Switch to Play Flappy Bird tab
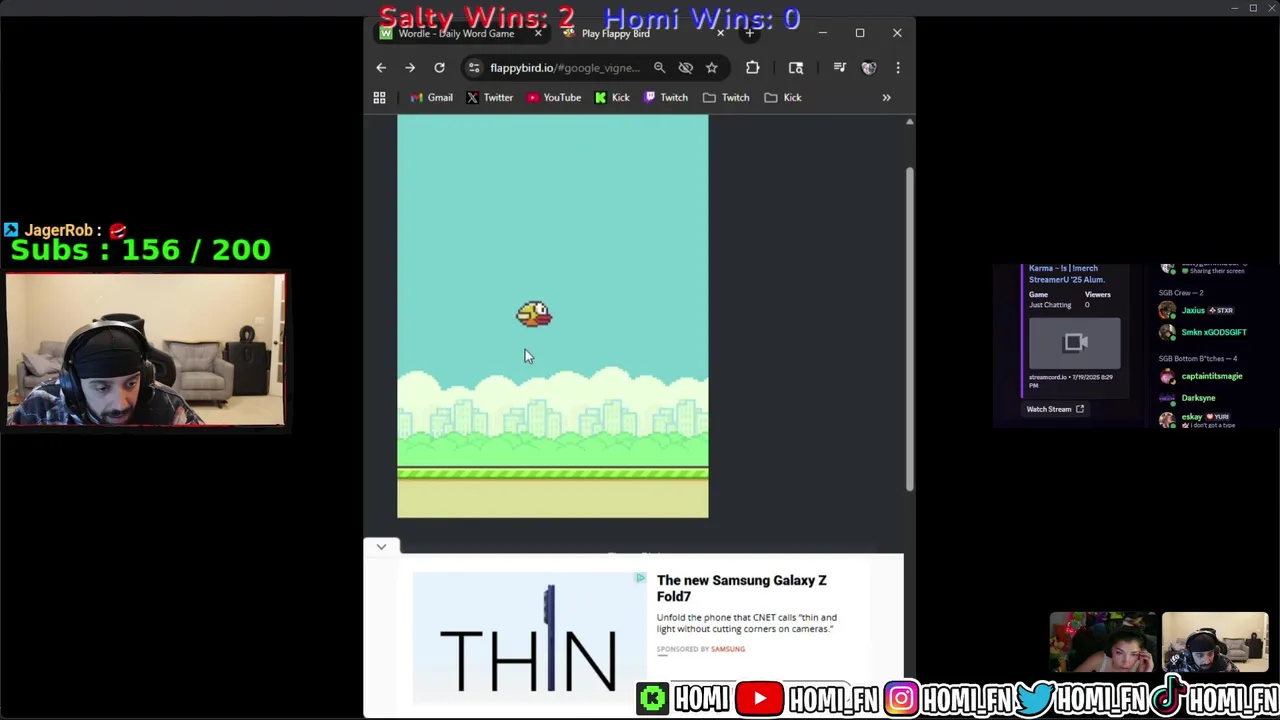The image size is (1280, 720). pos(615,34)
